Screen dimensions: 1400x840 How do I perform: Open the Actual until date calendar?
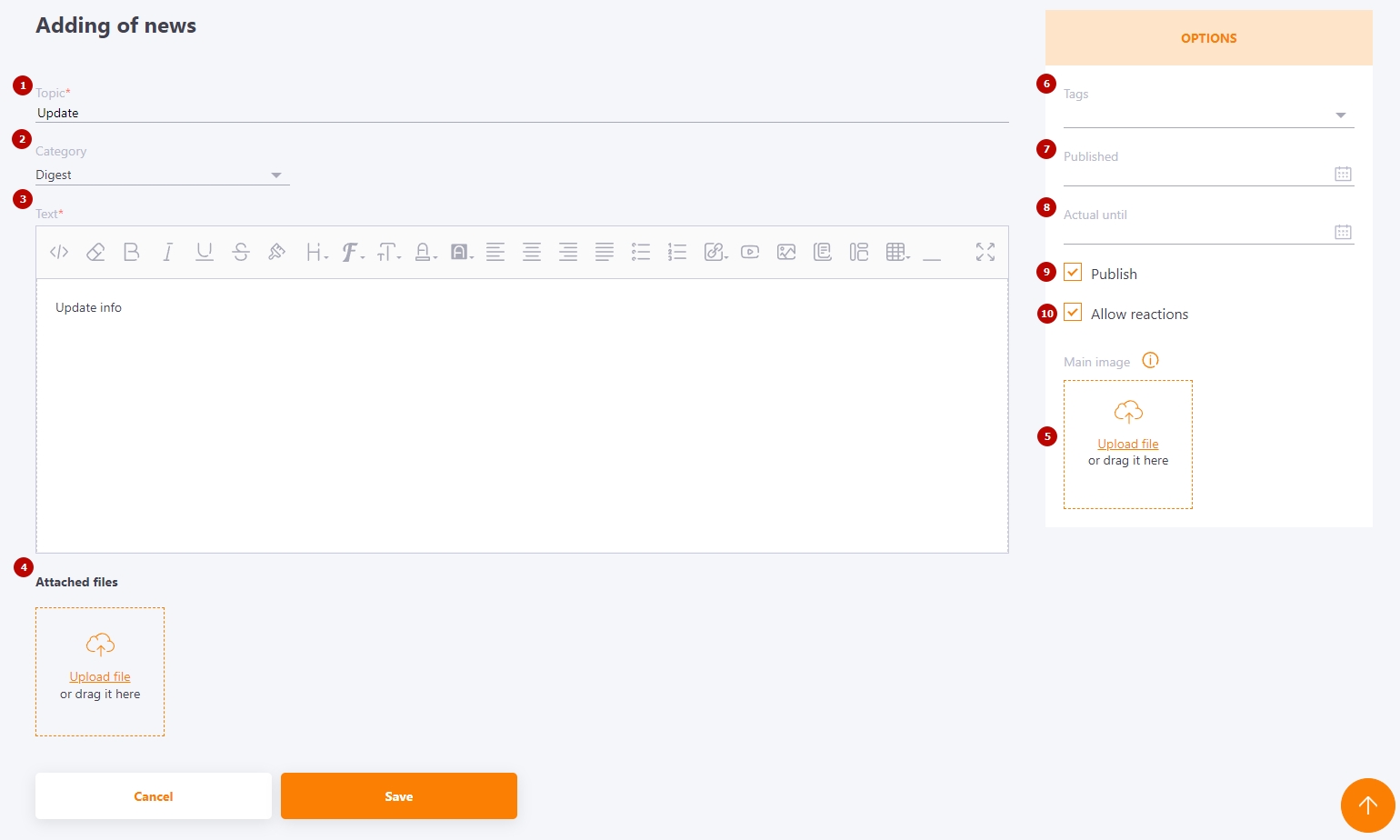pyautogui.click(x=1343, y=232)
